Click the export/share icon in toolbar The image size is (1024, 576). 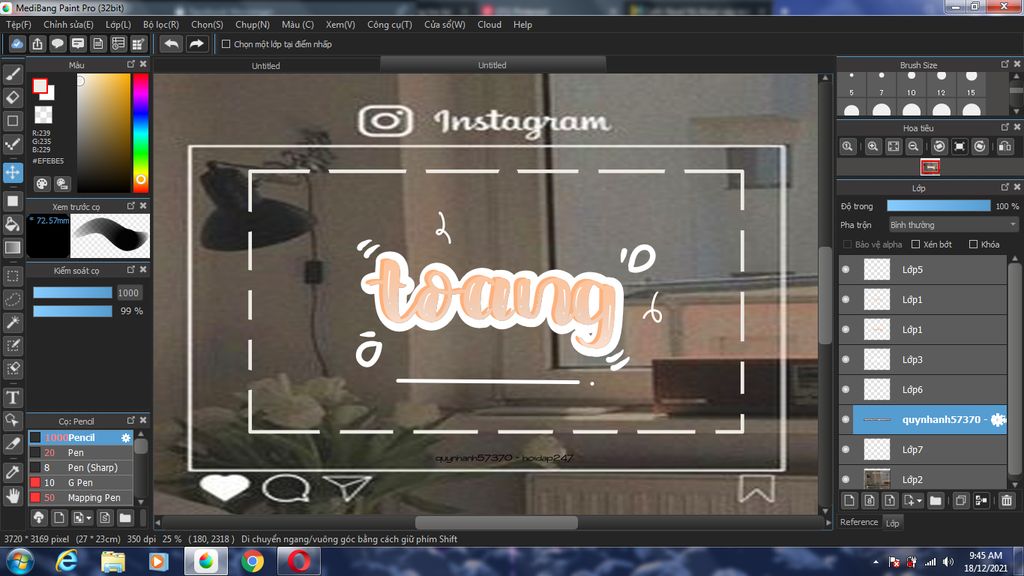[x=37, y=44]
